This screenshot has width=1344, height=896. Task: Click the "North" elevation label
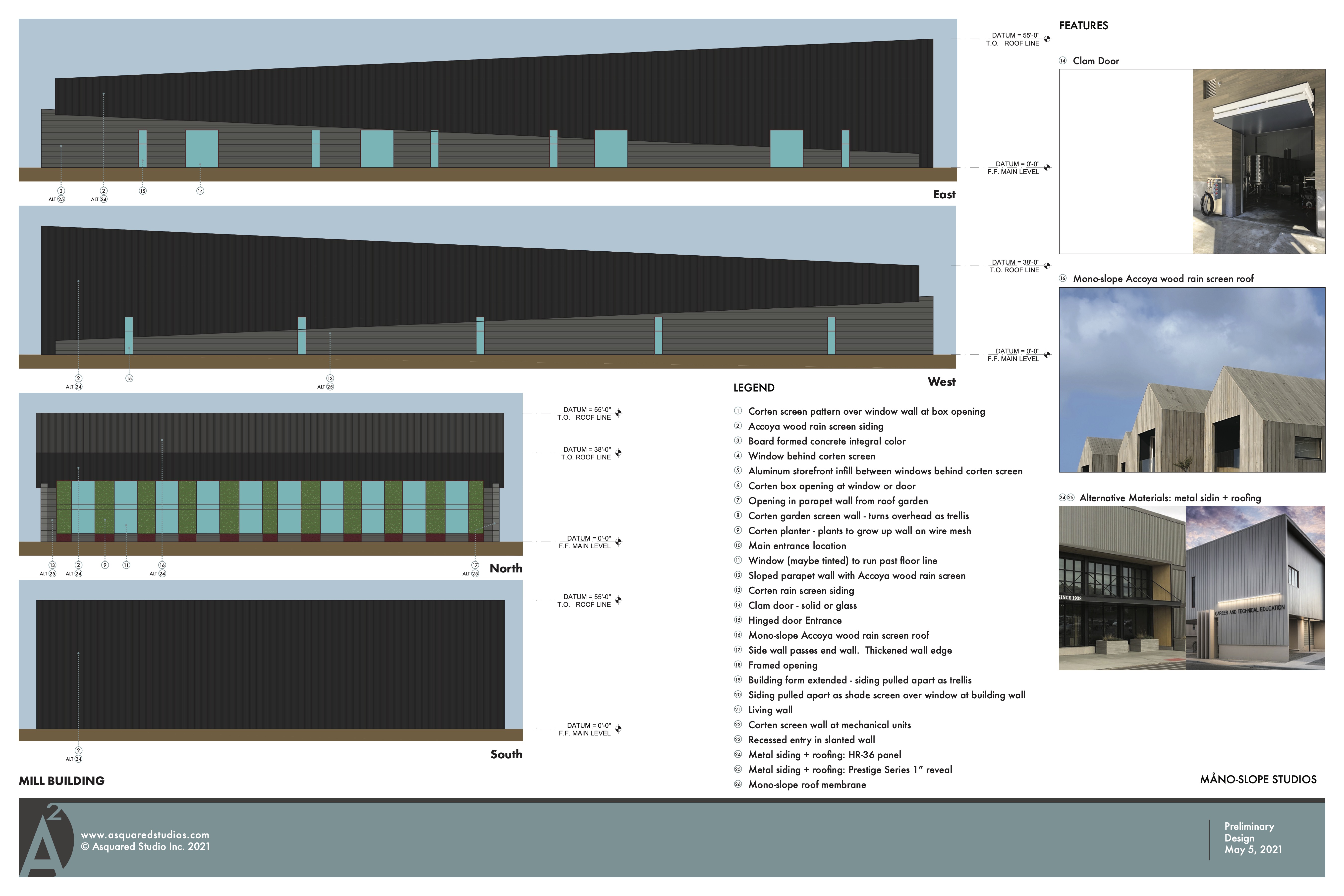click(x=506, y=568)
